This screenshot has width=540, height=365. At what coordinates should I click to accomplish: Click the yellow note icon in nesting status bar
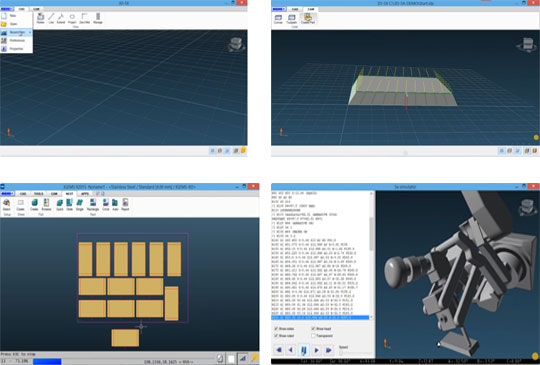pos(255,358)
